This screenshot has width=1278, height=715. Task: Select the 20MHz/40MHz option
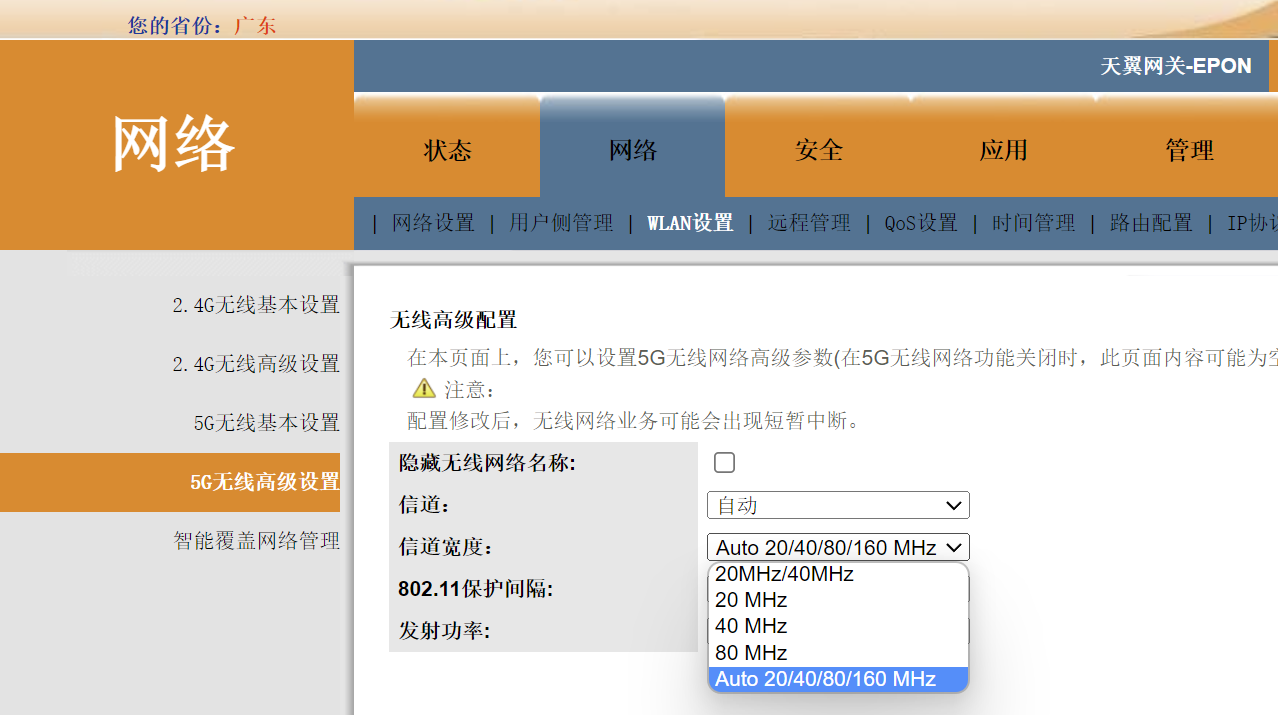click(x=784, y=574)
